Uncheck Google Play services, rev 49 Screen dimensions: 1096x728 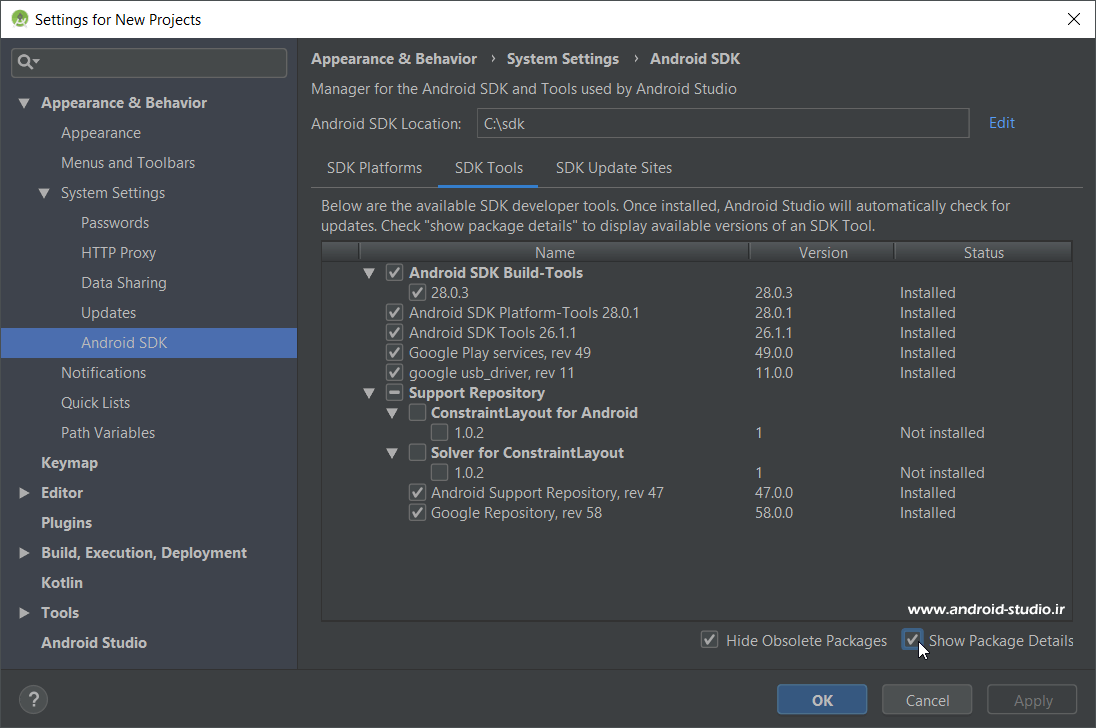tap(394, 353)
